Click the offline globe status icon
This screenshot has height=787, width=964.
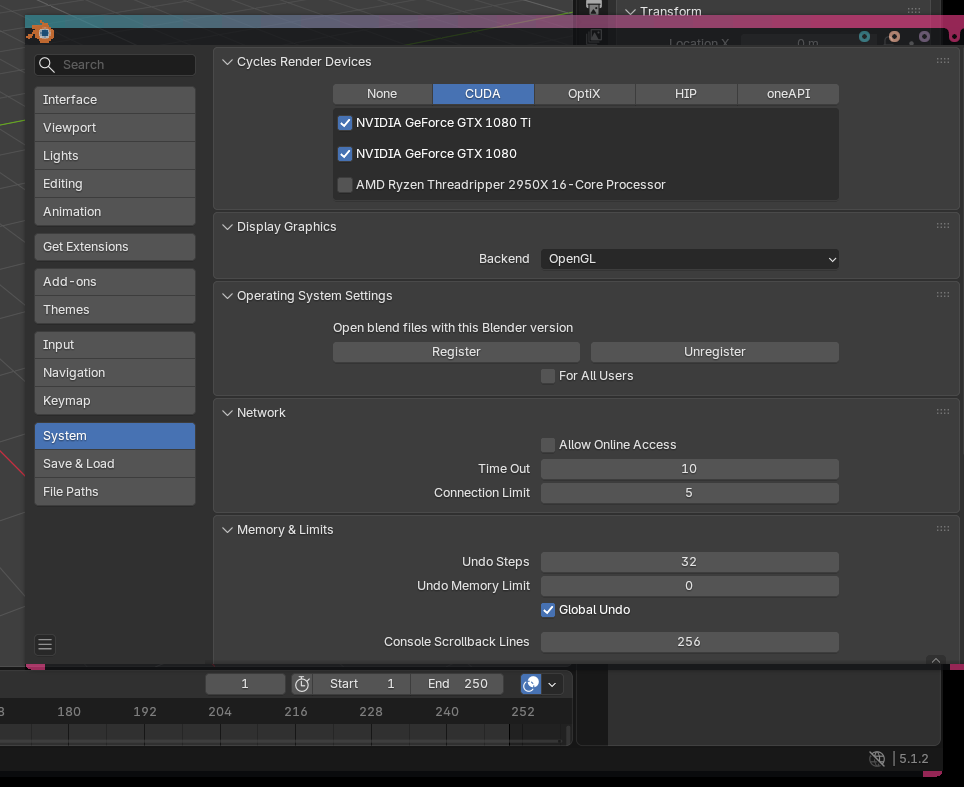877,759
